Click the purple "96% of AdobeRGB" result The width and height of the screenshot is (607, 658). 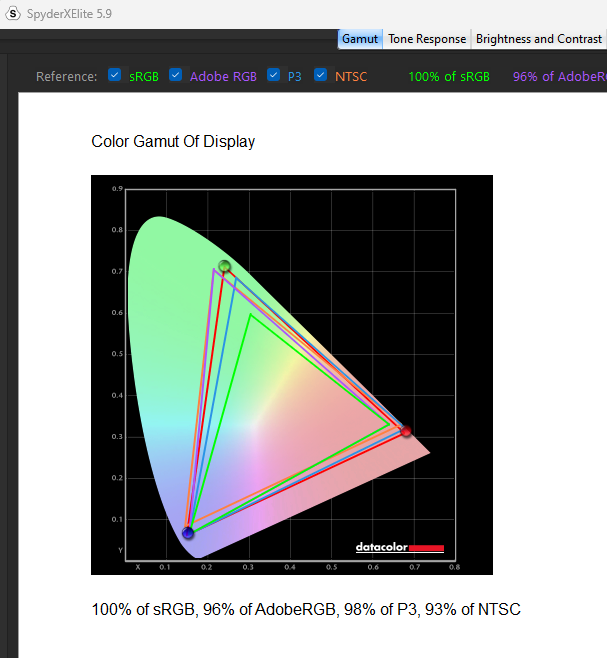pyautogui.click(x=559, y=77)
